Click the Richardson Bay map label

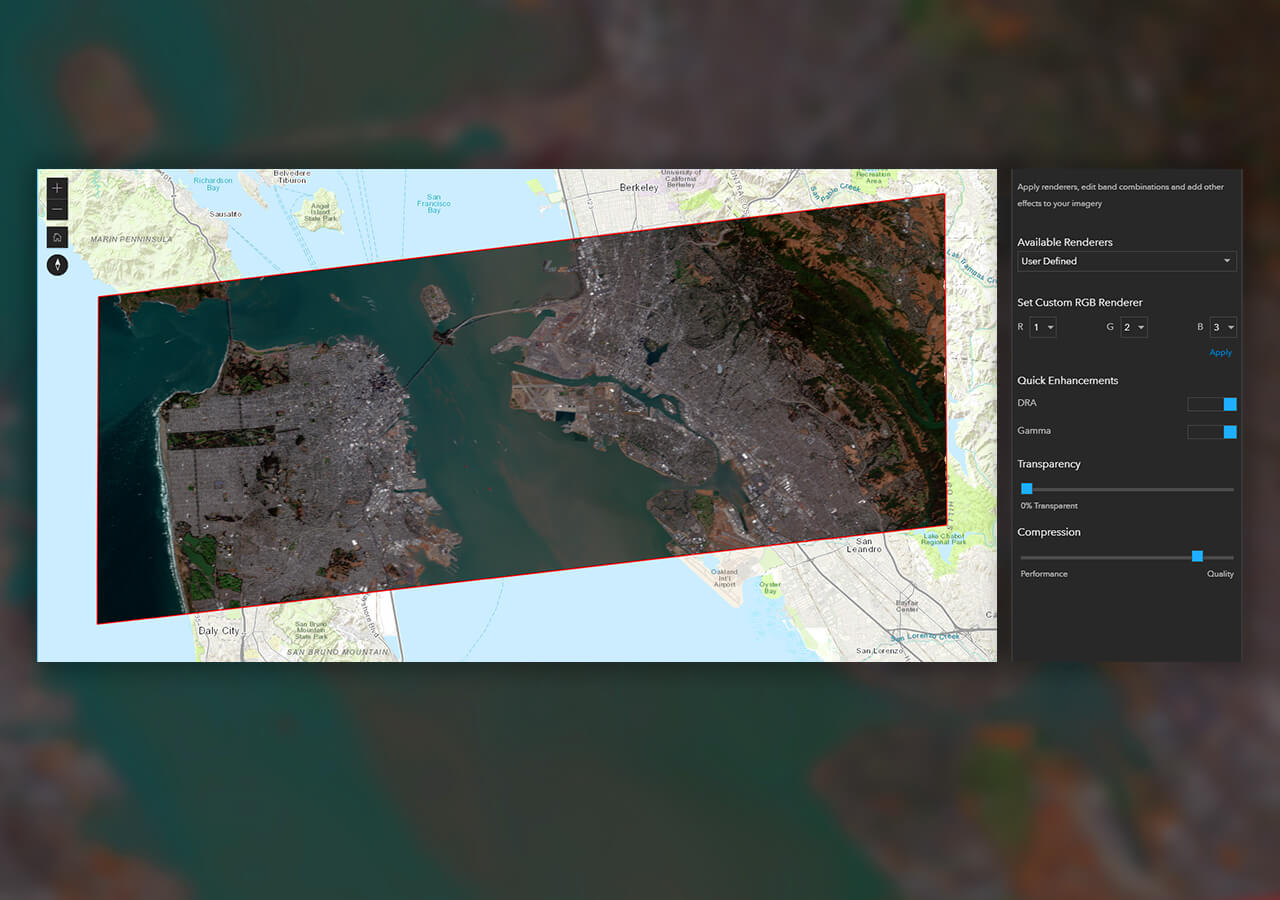[213, 184]
